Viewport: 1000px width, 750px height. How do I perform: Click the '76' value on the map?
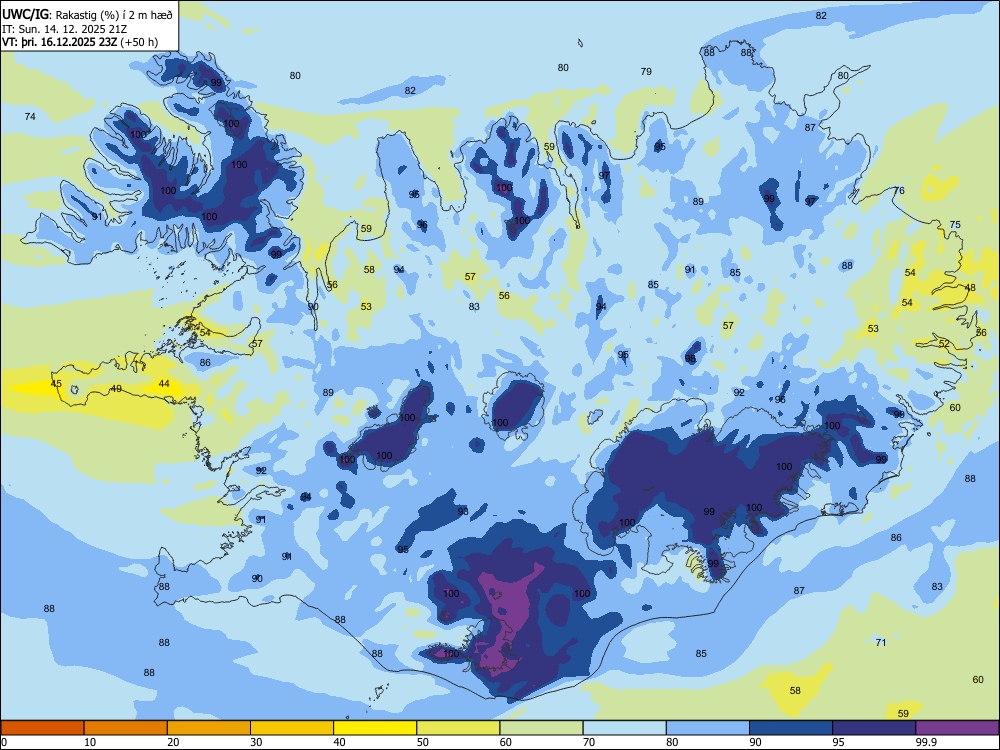[x=899, y=191]
